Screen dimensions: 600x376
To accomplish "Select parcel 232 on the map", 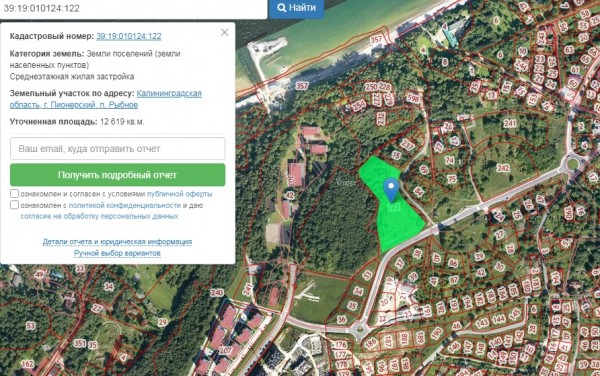I will click(380, 119).
